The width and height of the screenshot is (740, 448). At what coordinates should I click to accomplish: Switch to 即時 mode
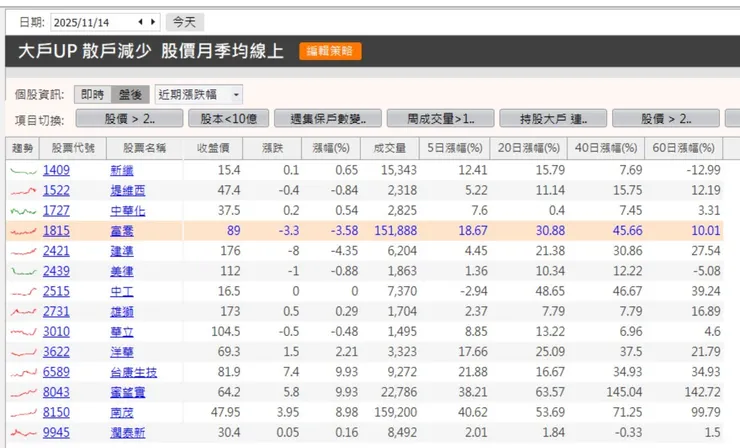pos(92,94)
